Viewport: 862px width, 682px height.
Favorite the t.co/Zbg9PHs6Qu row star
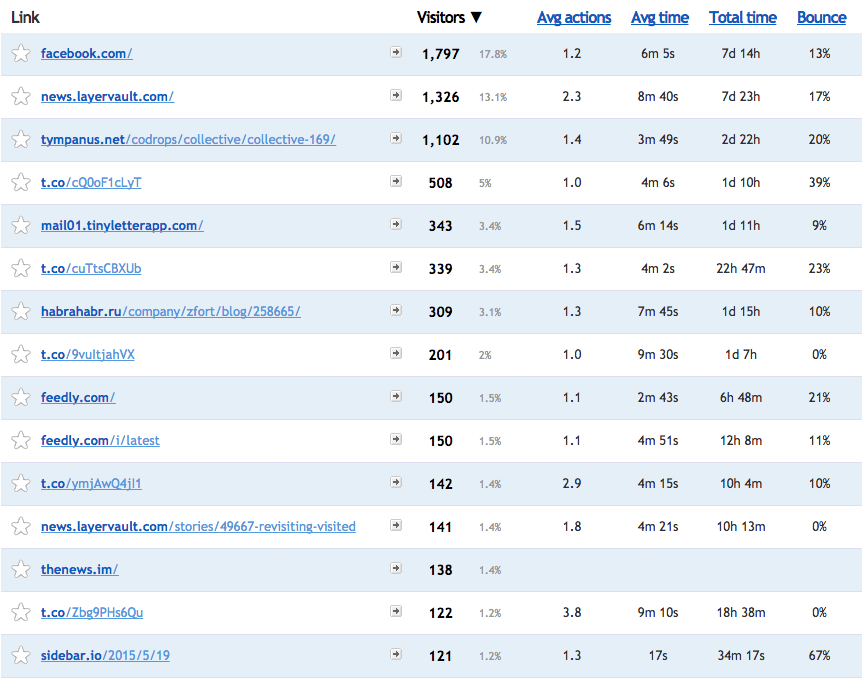[21, 612]
